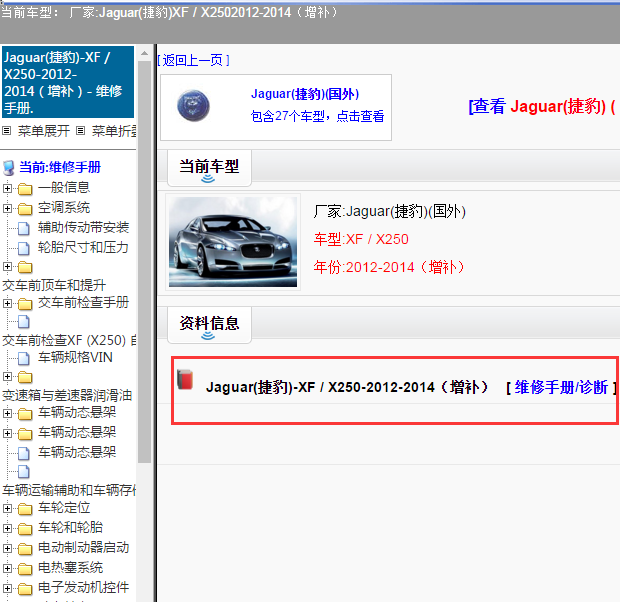This screenshot has height=602, width=620.
Task: Expand the 交车前检查手册 node
Action: 7,303
